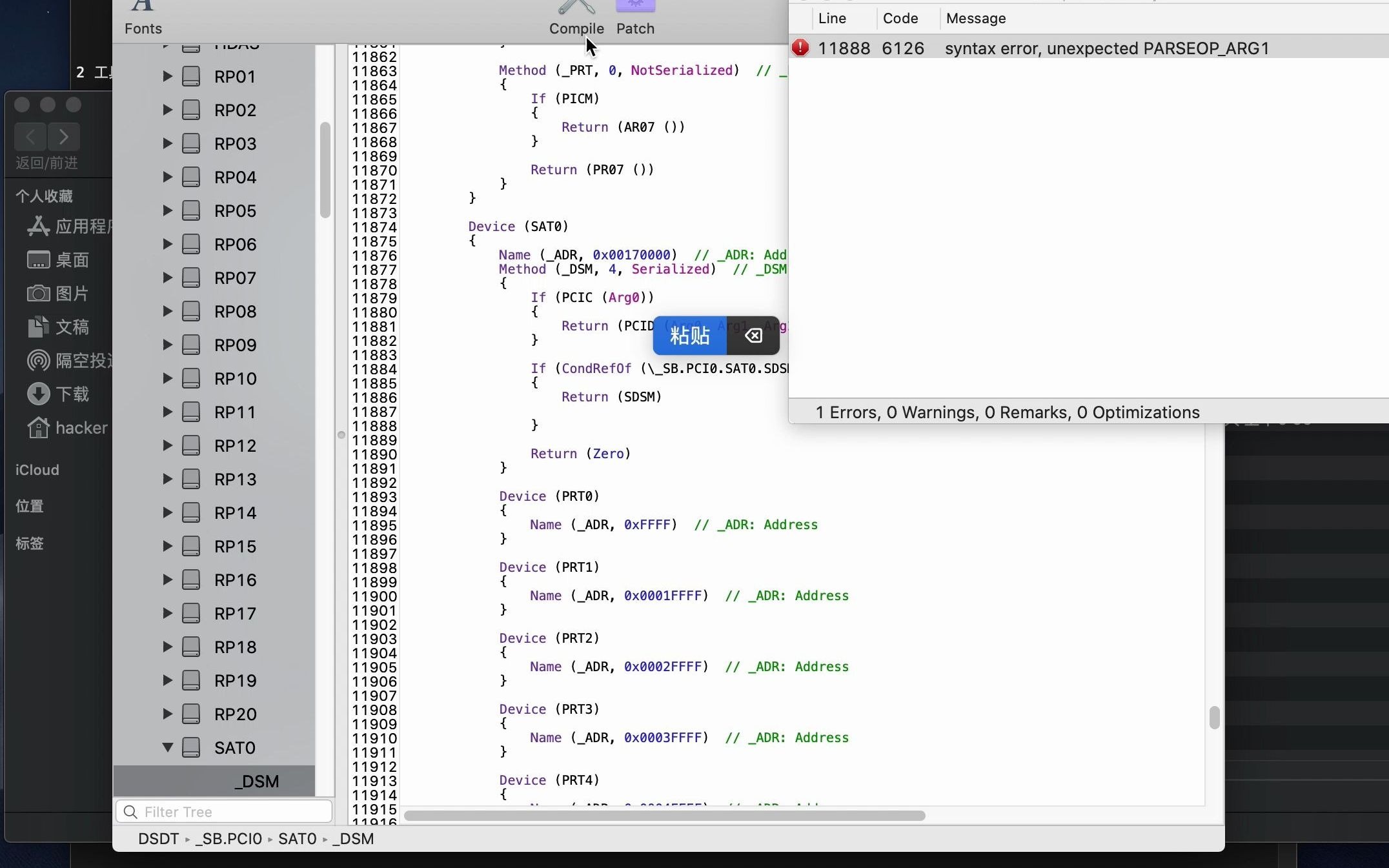The image size is (1389, 868).
Task: Select the _DSM method tree item
Action: pos(258,781)
